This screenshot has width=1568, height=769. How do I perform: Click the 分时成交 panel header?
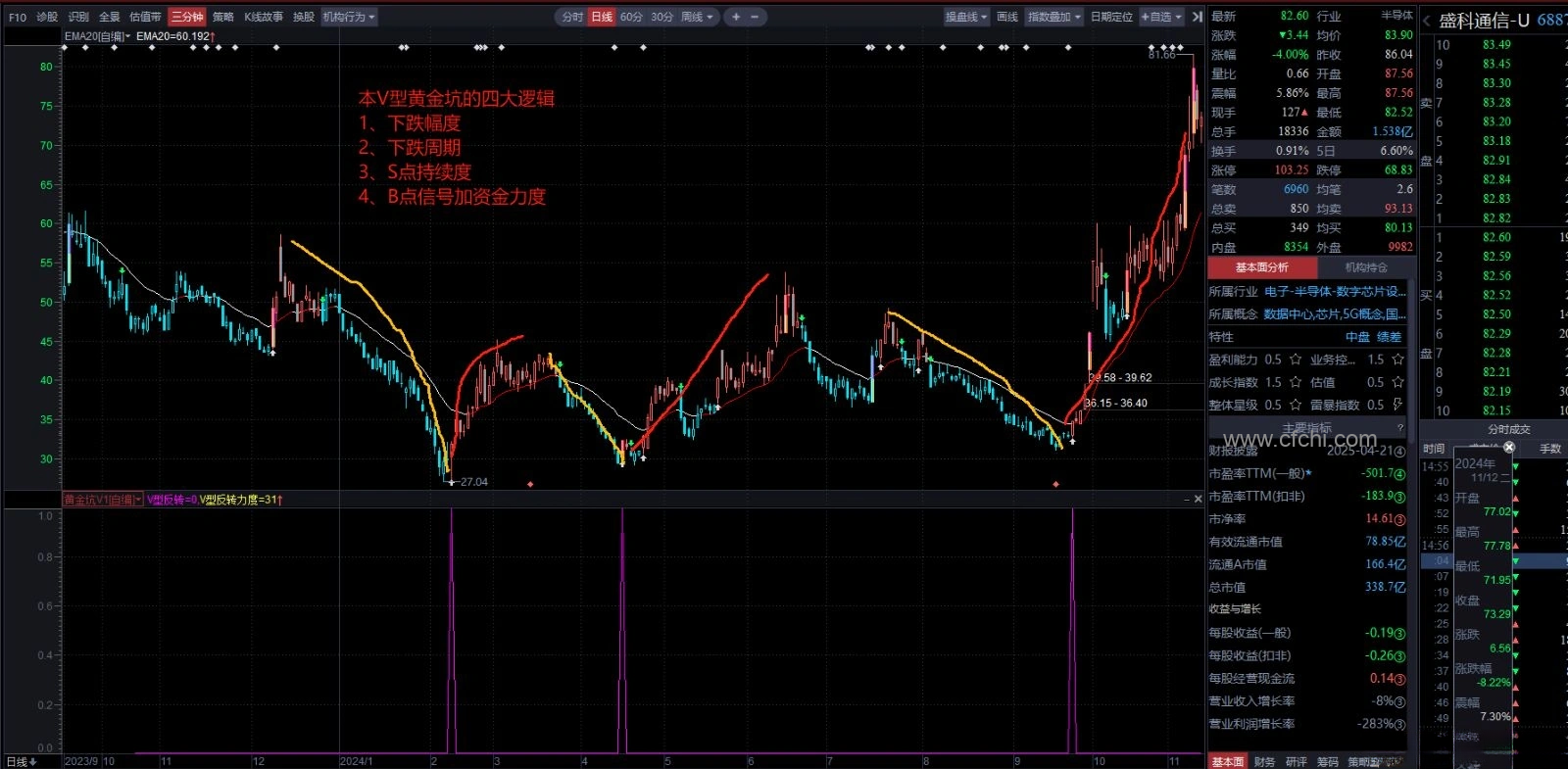pyautogui.click(x=1508, y=429)
